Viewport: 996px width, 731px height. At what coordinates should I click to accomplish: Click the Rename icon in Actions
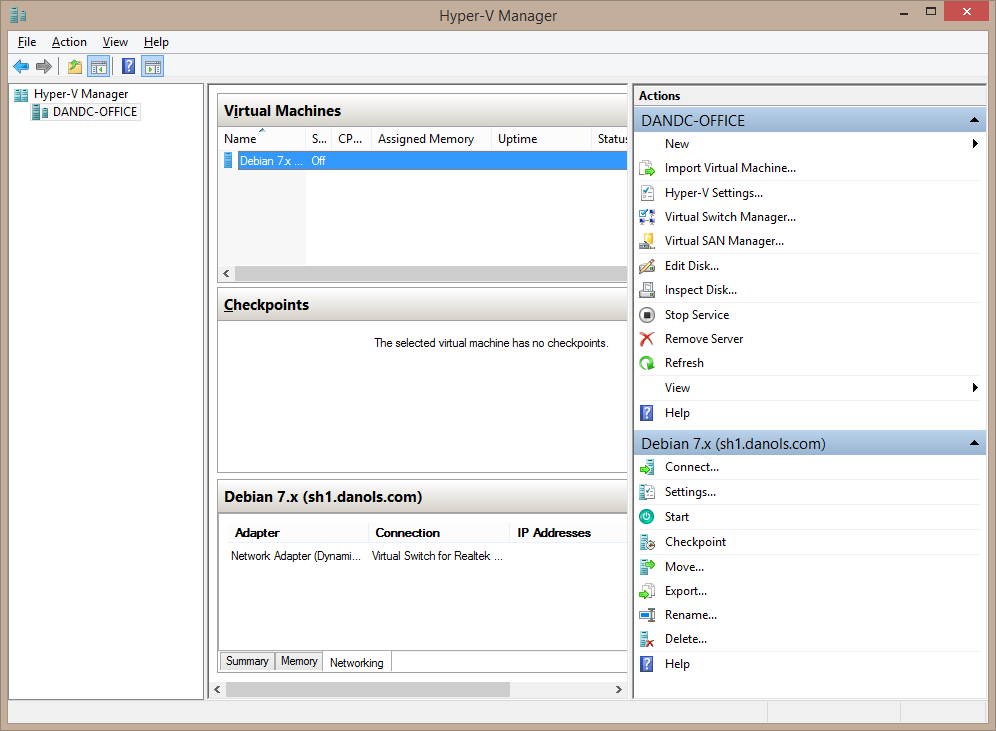(x=647, y=615)
